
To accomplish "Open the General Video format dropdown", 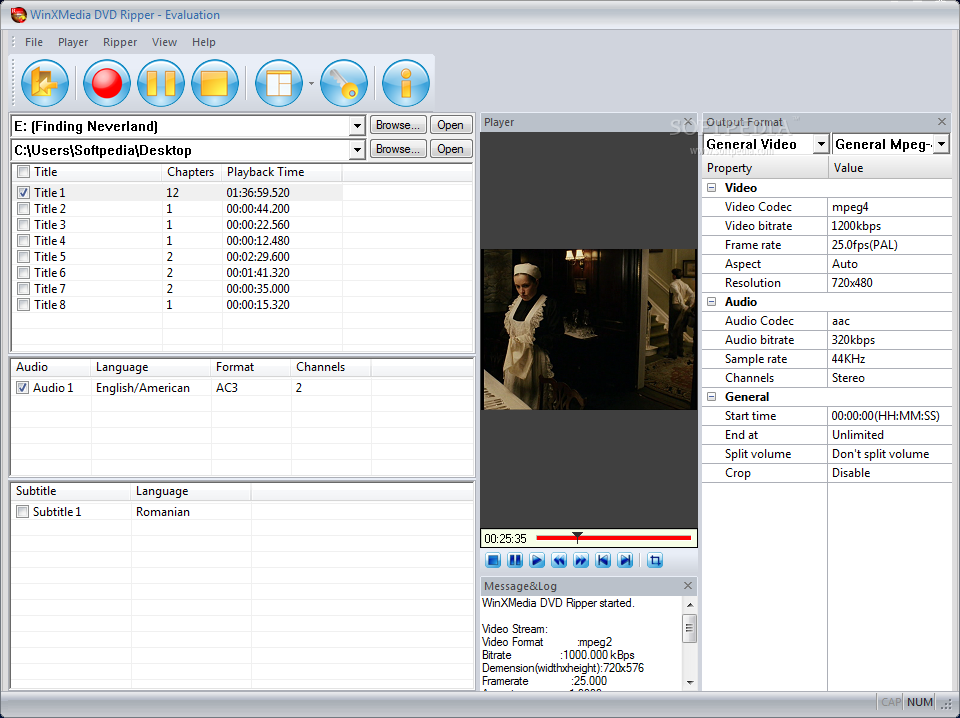I will tap(820, 144).
